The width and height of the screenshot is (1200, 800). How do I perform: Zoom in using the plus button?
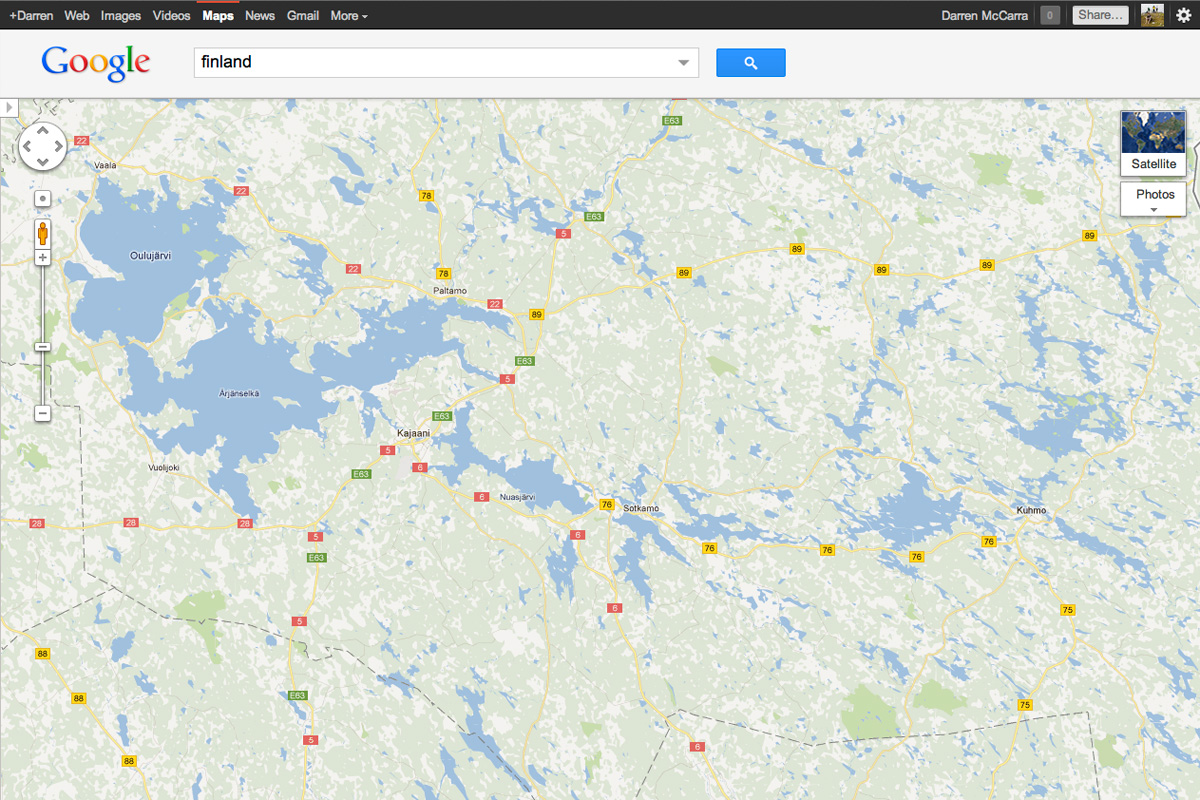click(x=42, y=257)
